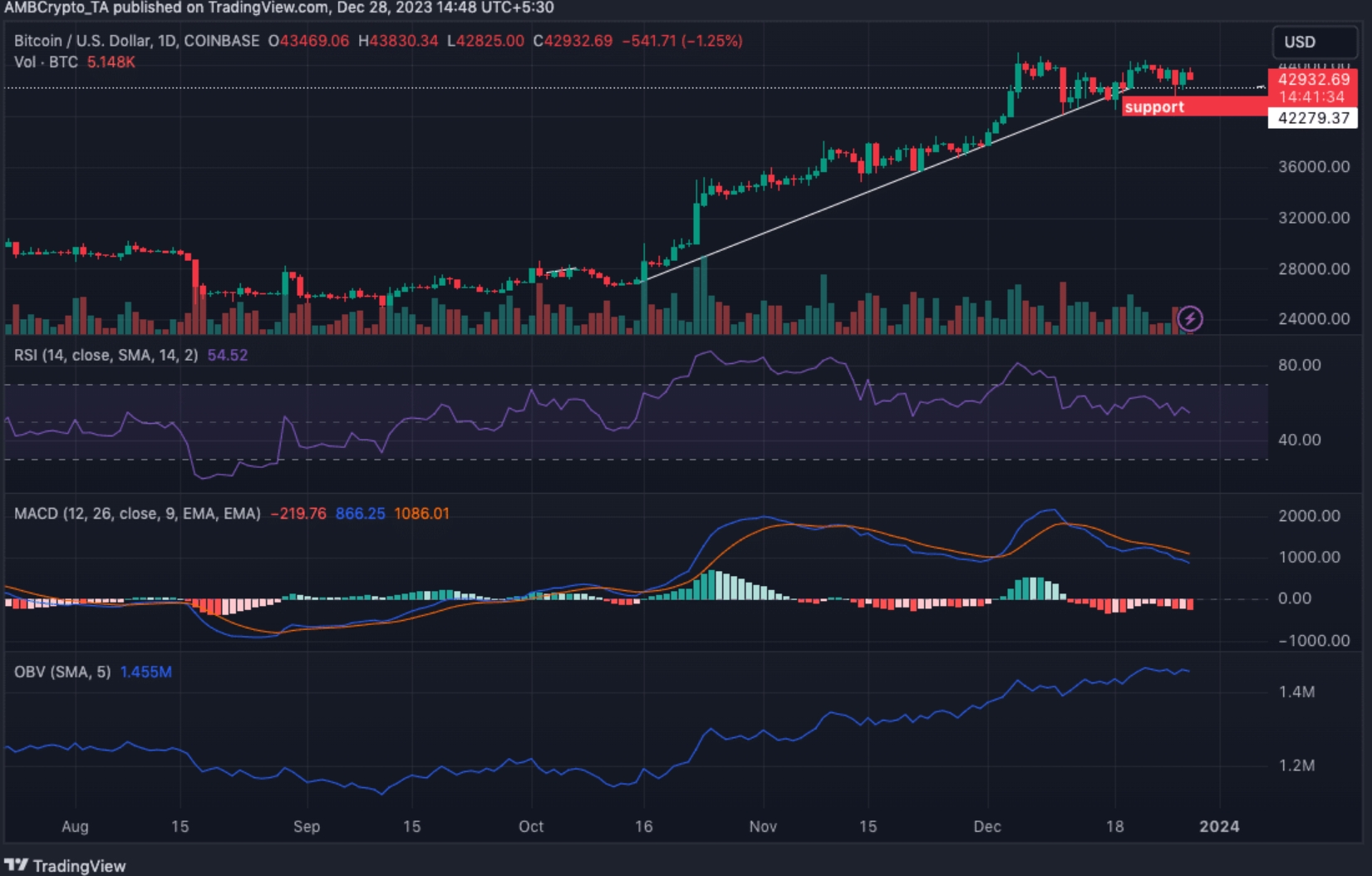Click the AMBCrypto_TA published header text
This screenshot has width=1372, height=876.
pos(279,8)
